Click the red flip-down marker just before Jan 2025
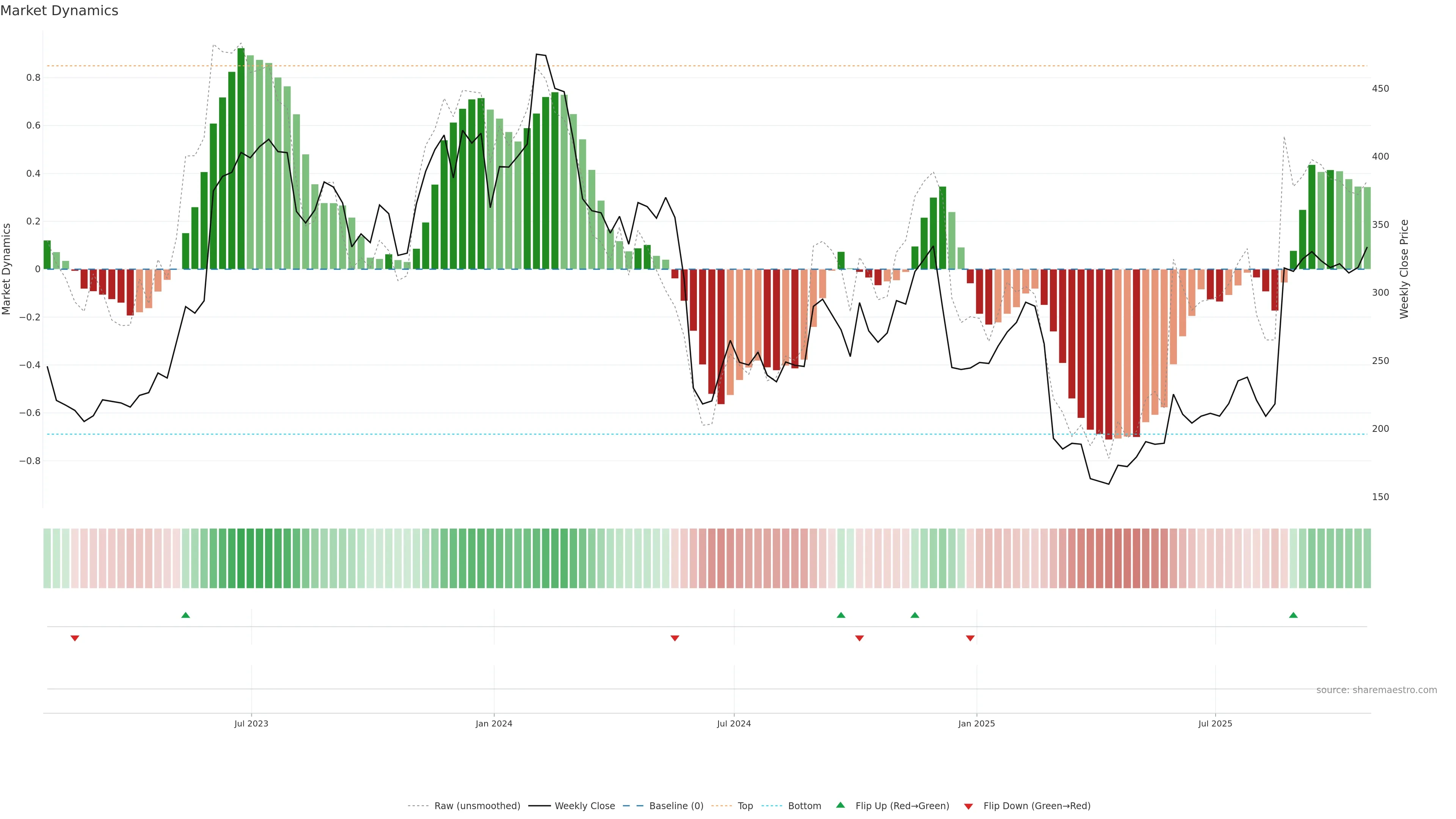 click(x=971, y=638)
